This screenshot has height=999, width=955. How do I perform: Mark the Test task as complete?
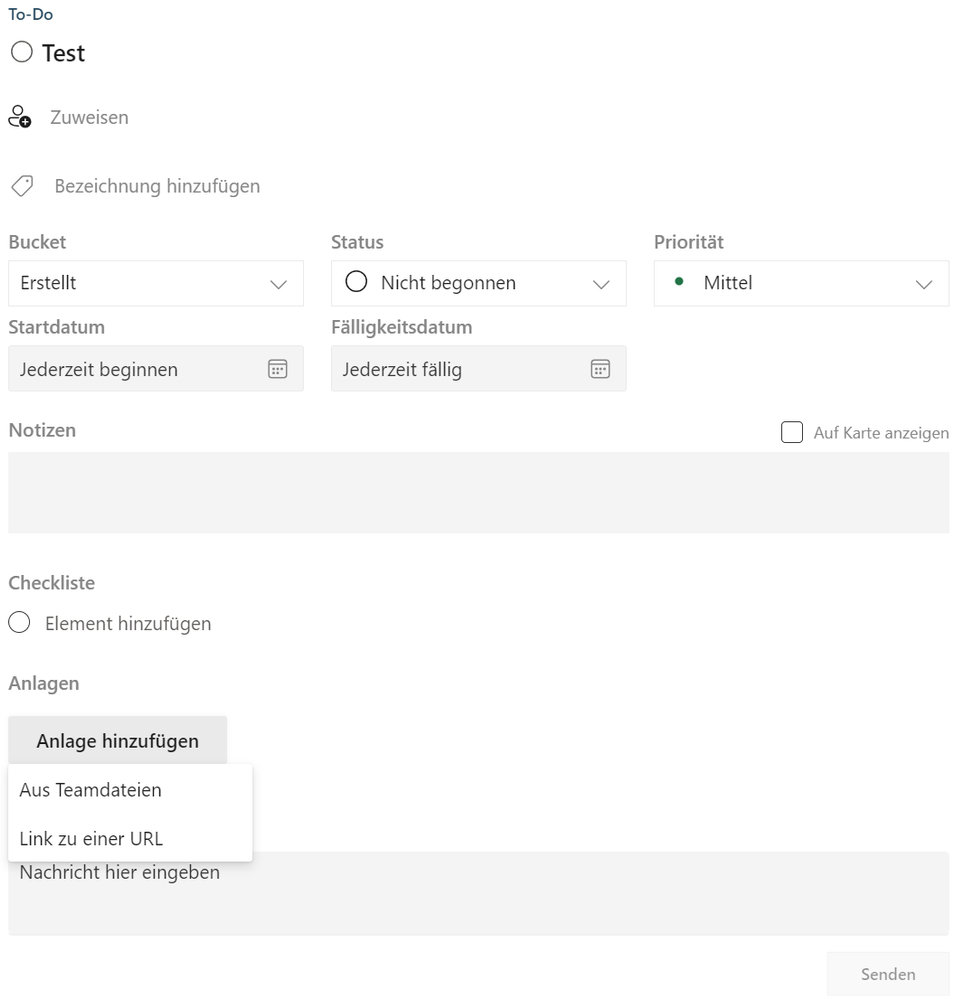point(21,53)
